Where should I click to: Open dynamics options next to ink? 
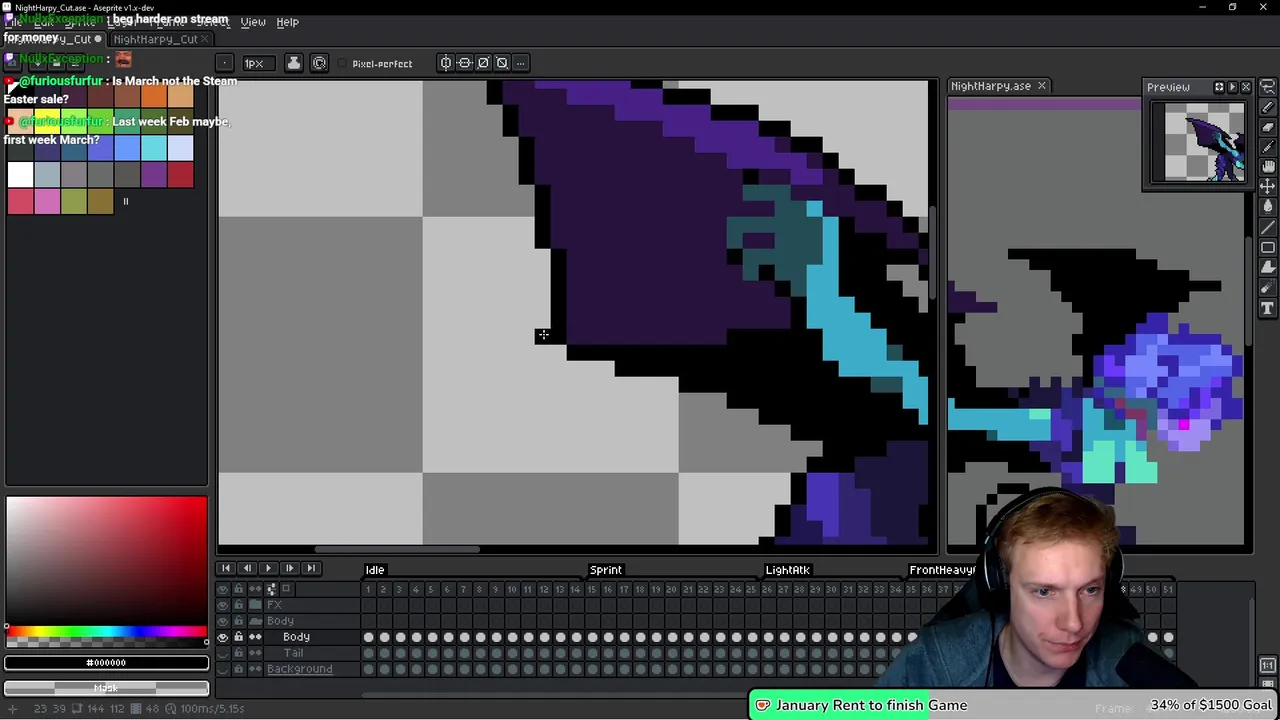point(319,63)
